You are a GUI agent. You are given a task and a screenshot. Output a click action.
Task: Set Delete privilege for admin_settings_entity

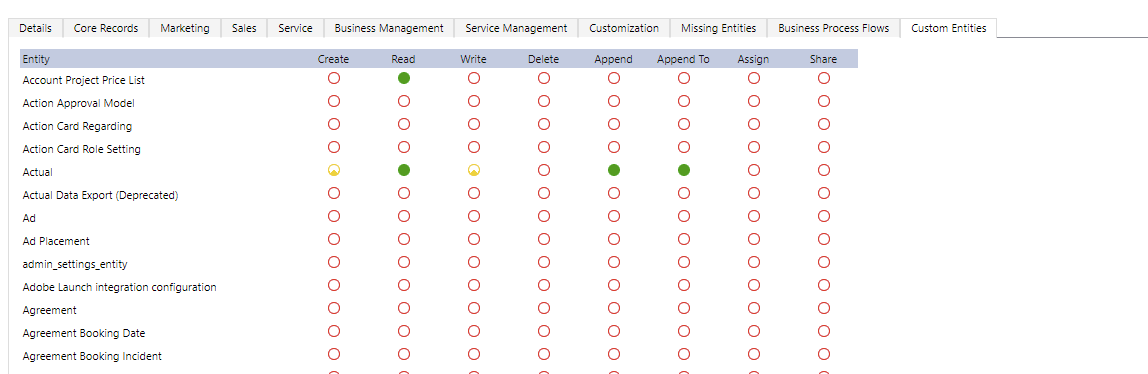(544, 262)
